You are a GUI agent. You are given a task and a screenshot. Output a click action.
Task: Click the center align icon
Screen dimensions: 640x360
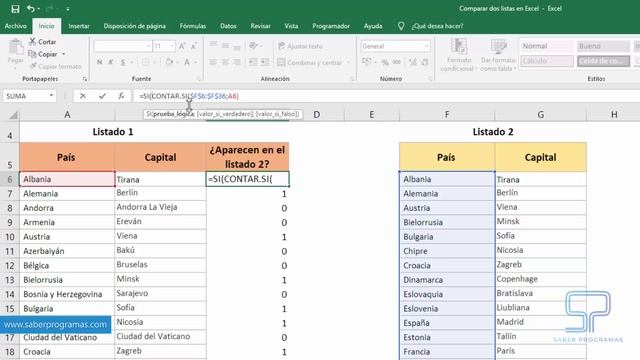225,62
